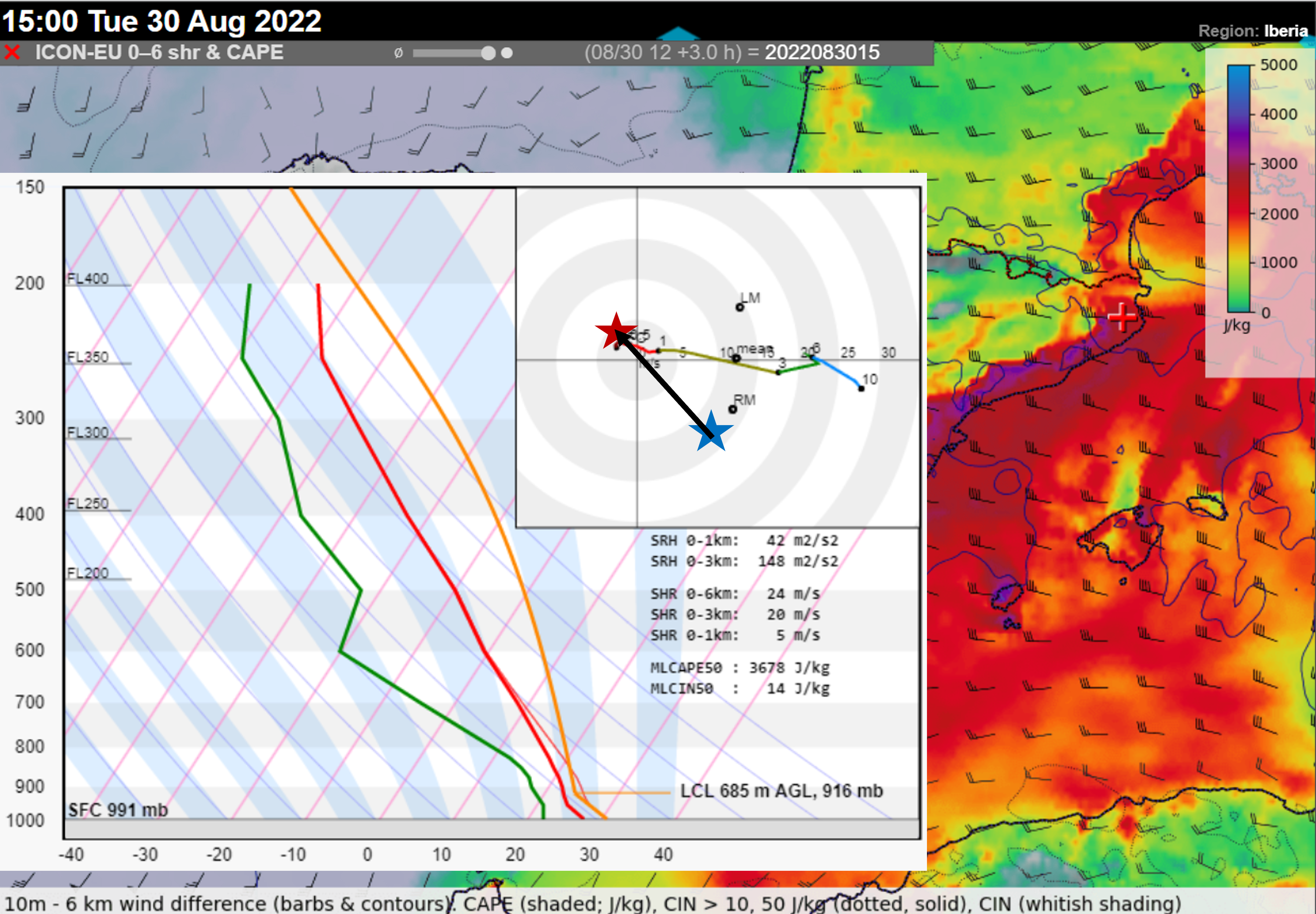1316x914 pixels.
Task: Click the 150 pressure axis label
Action: (30, 187)
